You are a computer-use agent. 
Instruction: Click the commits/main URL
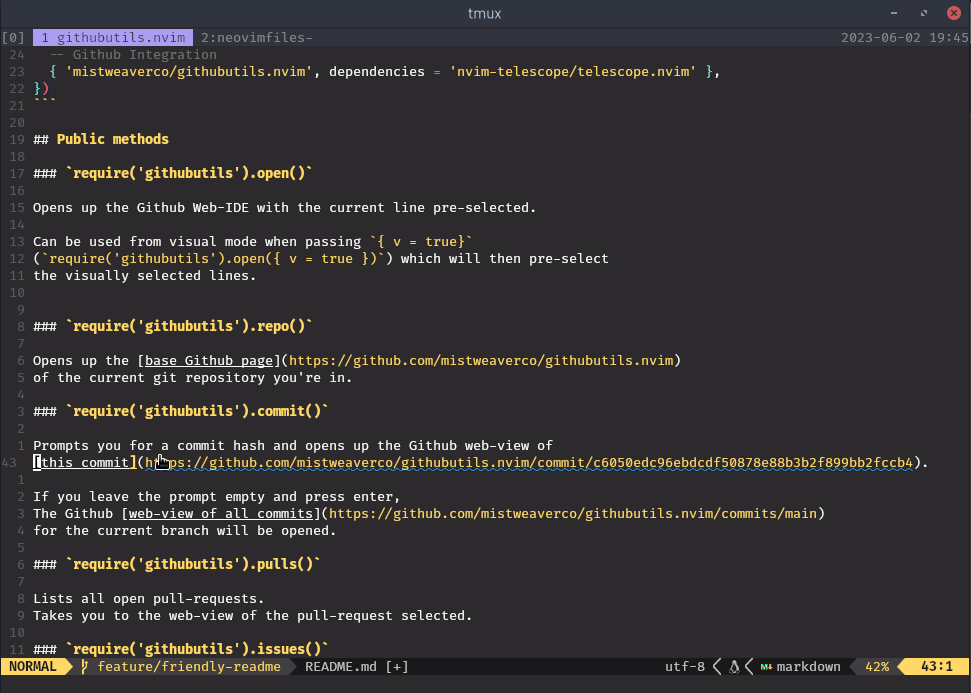coord(573,513)
